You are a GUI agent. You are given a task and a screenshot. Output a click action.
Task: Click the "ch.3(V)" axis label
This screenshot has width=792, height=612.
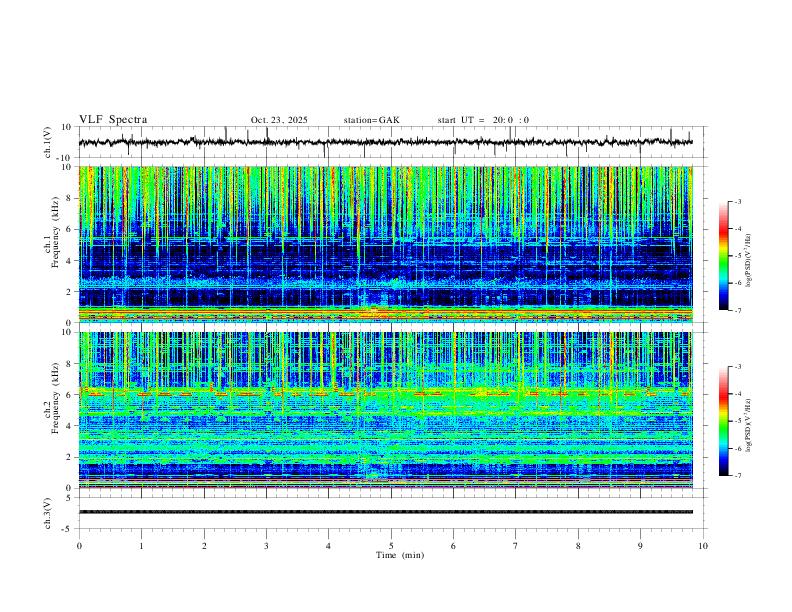coord(48,514)
